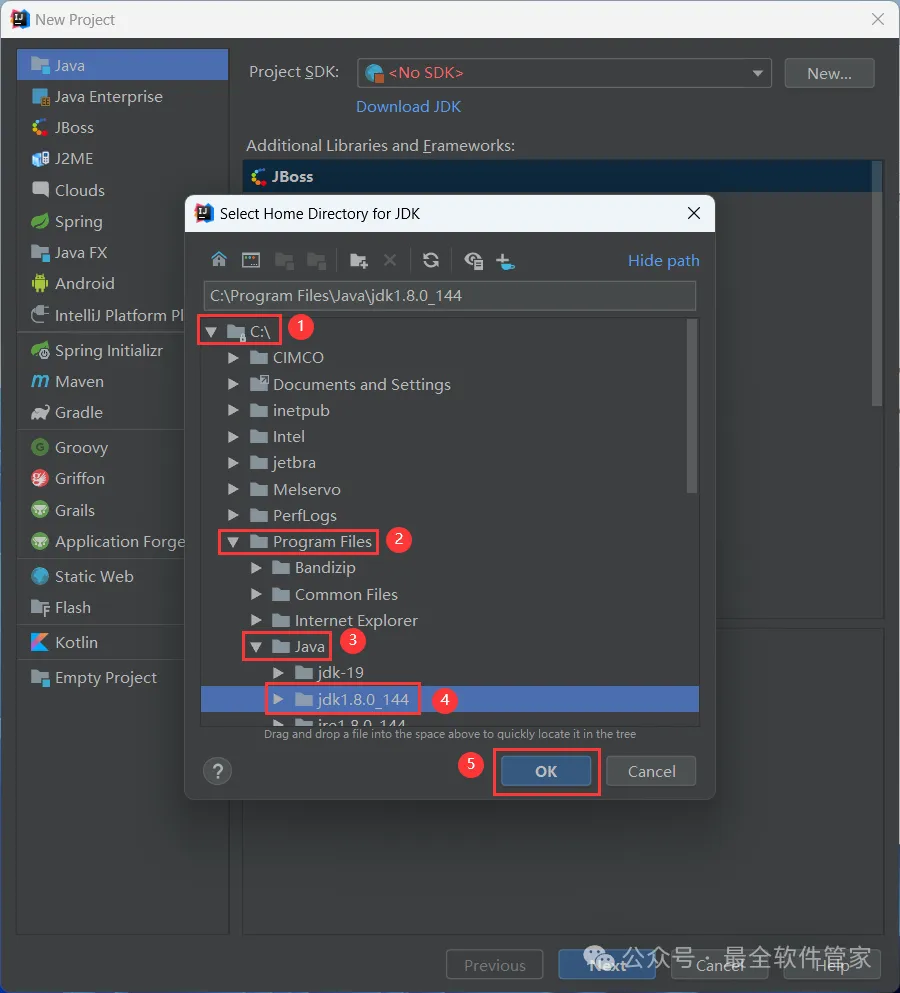Viewport: 900px width, 993px height.
Task: Click the help question mark button
Action: 217,771
